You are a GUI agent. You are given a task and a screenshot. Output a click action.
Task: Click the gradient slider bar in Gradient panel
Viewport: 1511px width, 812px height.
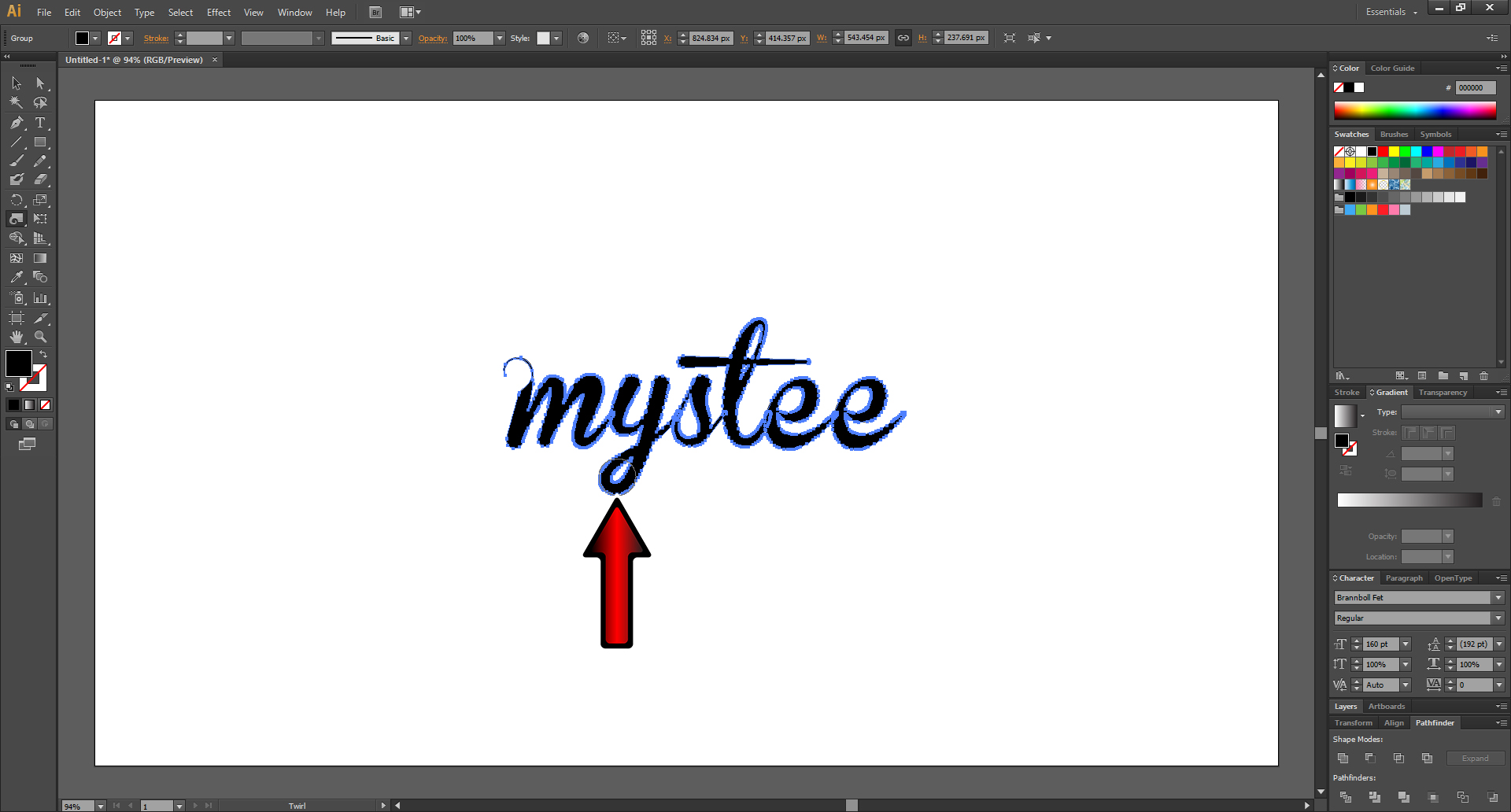(1409, 500)
